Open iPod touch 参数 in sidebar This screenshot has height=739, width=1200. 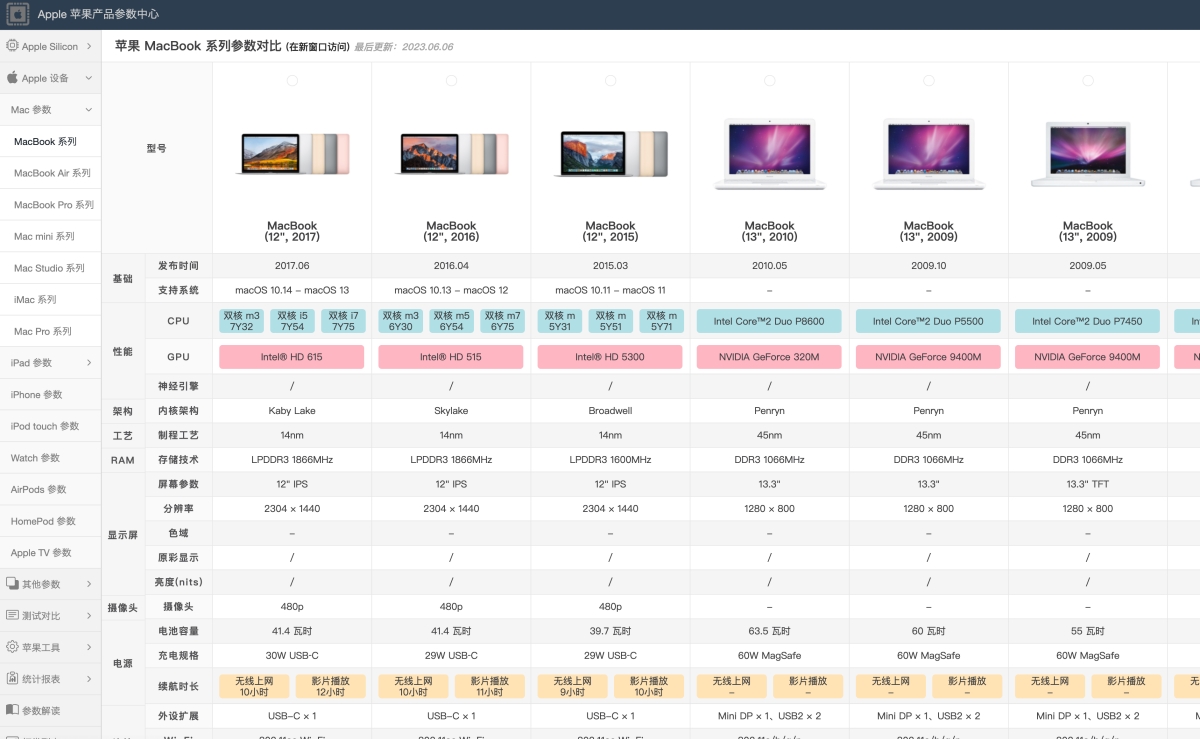tap(50, 426)
